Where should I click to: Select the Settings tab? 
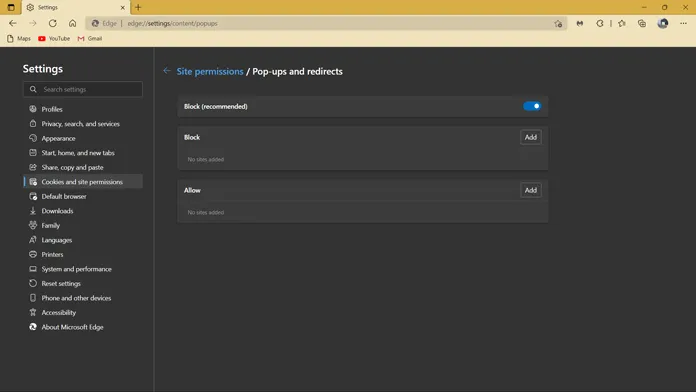point(75,8)
